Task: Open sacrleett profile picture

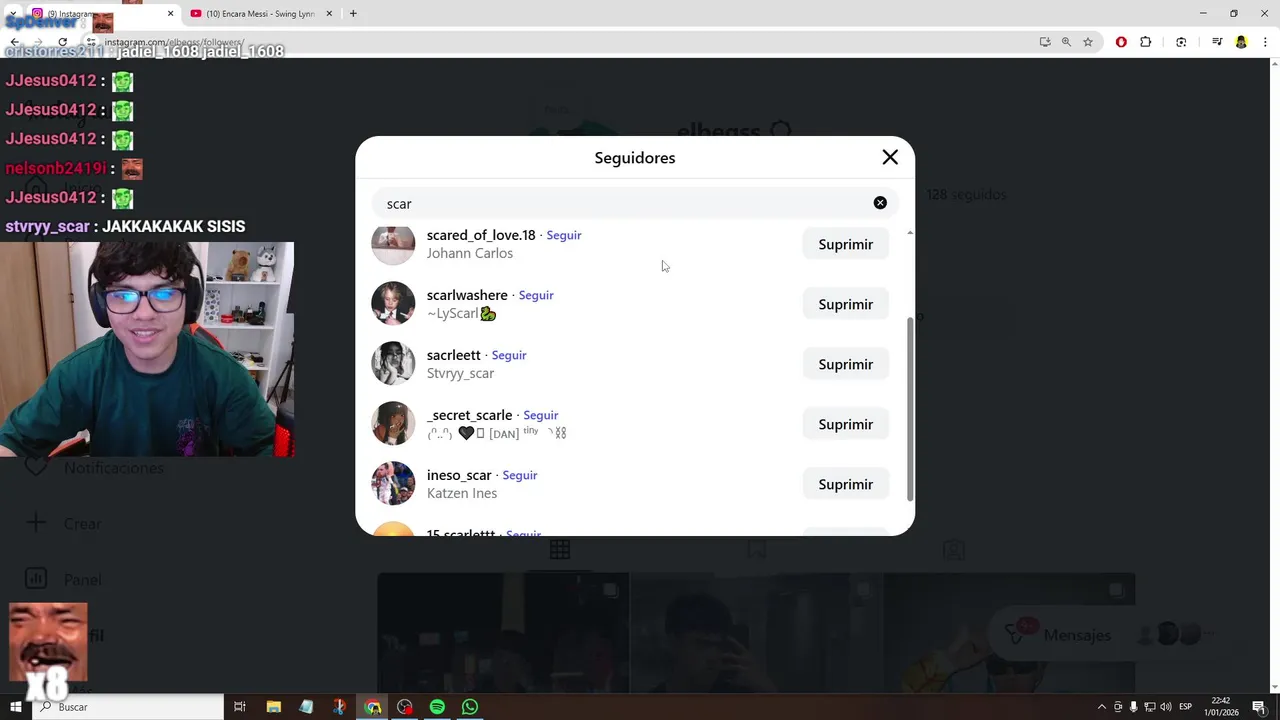Action: coord(393,364)
